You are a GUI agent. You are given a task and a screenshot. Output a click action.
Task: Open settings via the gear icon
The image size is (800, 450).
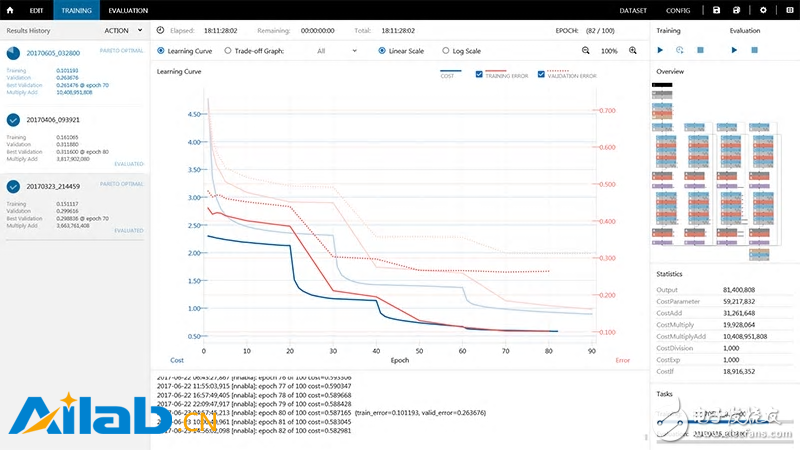point(762,10)
